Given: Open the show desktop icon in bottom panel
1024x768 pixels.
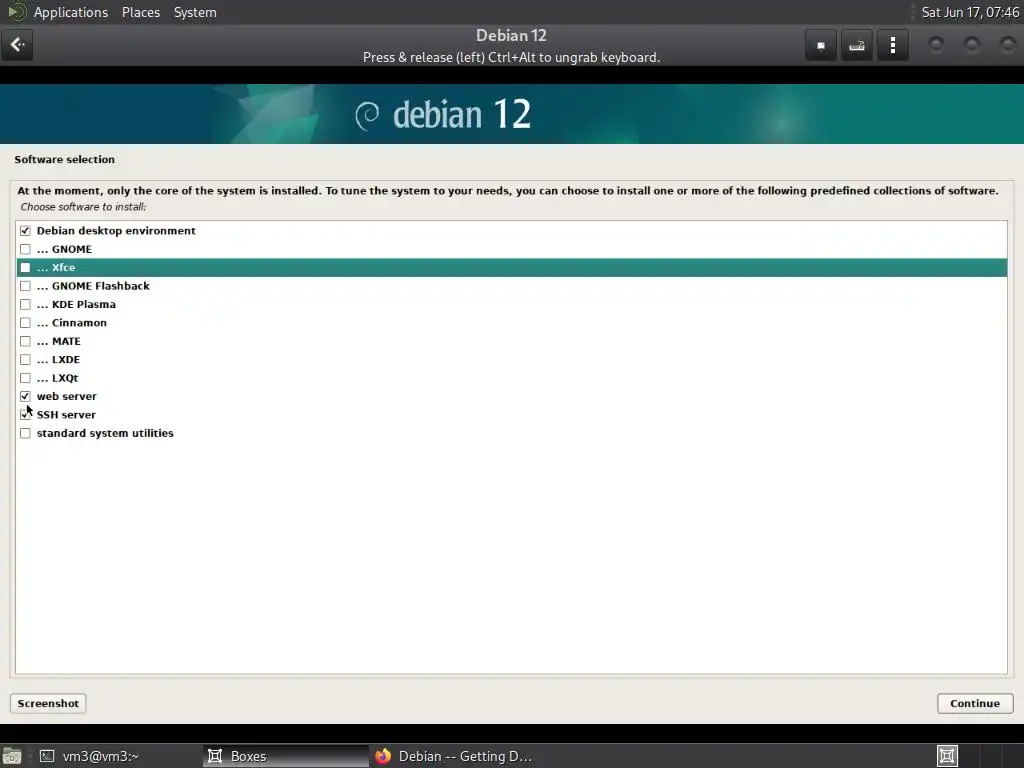Looking at the screenshot, I should coord(12,756).
